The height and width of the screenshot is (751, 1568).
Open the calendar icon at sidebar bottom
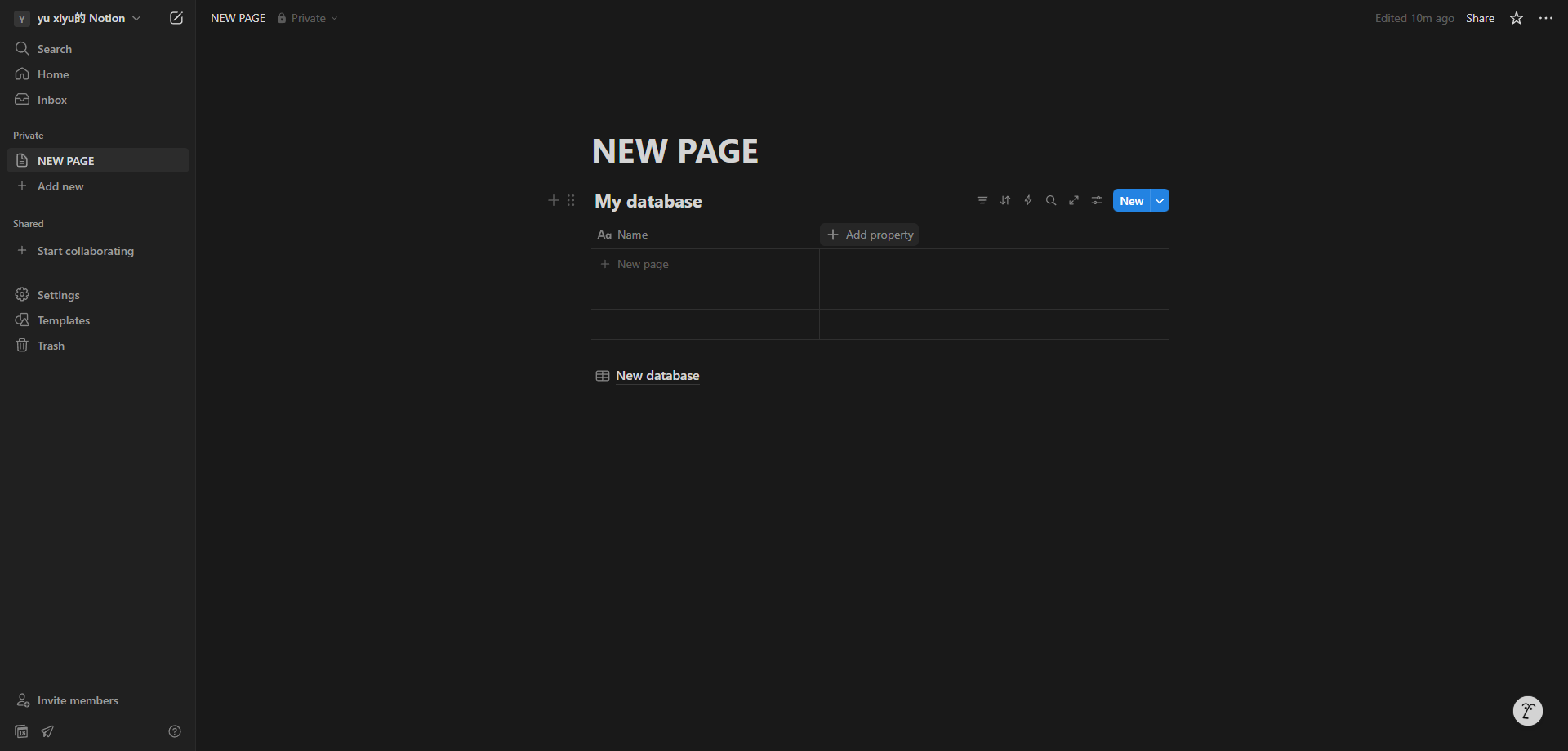[22, 731]
